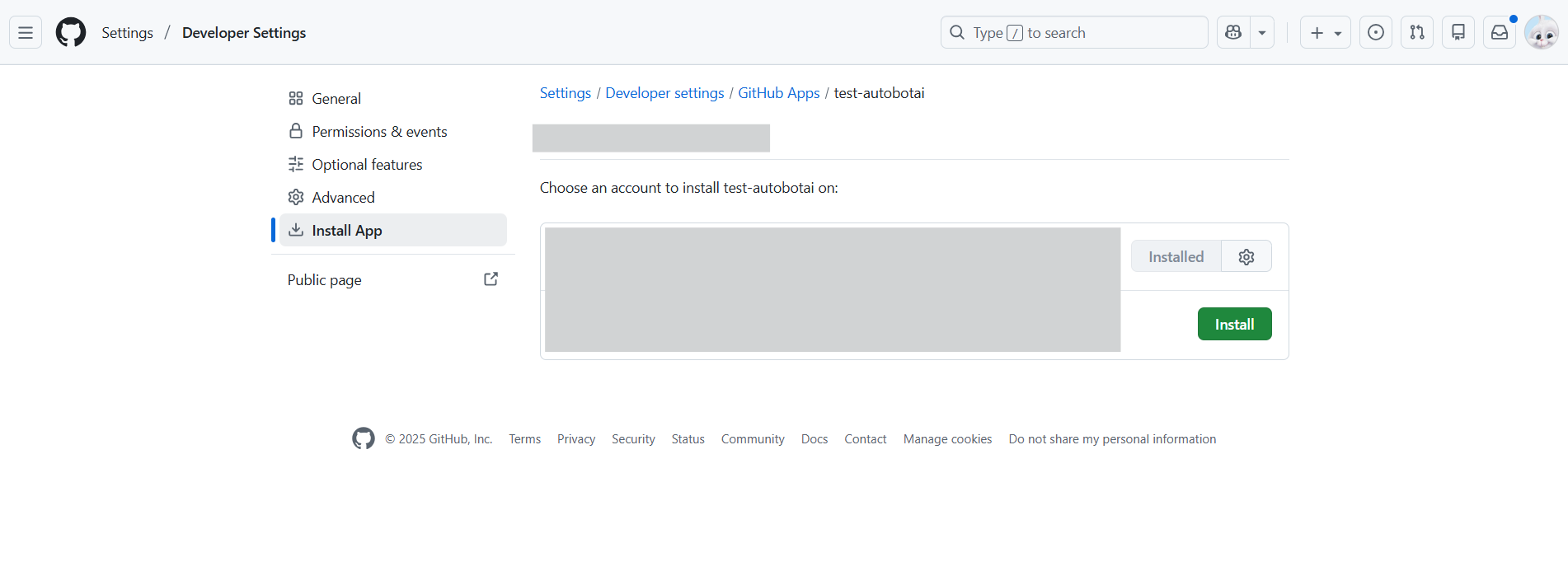1568x562 pixels.
Task: Click the Settings breadcrumb link
Action: coord(566,93)
